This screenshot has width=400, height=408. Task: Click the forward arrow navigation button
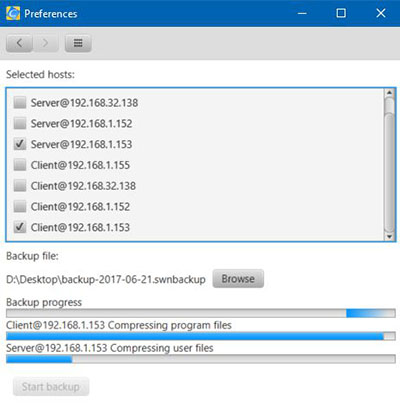click(45, 43)
